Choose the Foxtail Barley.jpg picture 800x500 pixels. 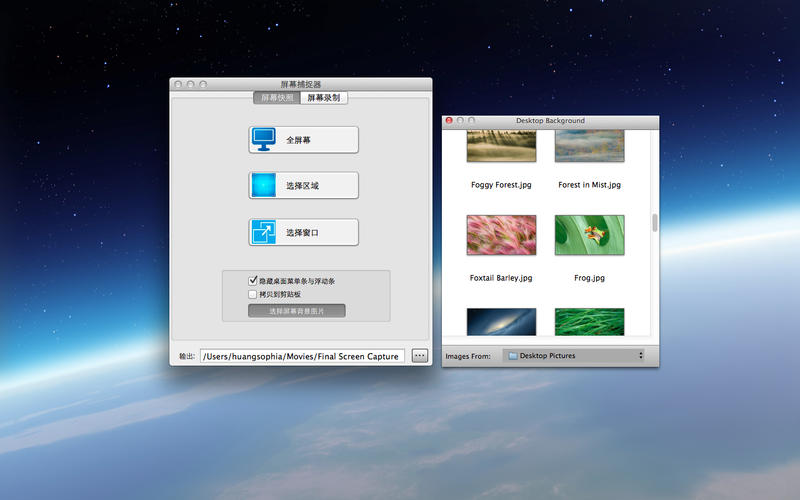click(501, 235)
